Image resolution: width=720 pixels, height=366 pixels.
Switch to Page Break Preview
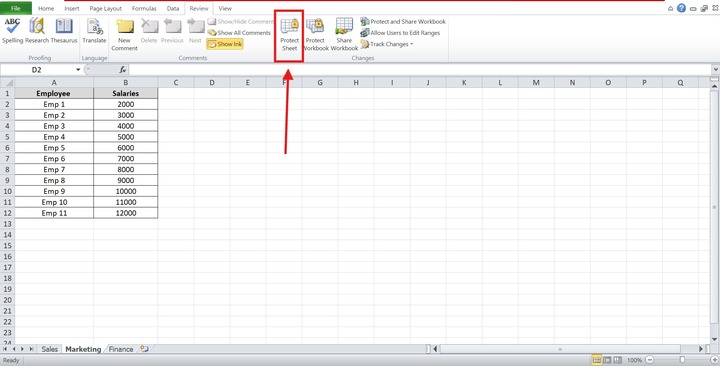coord(618,360)
